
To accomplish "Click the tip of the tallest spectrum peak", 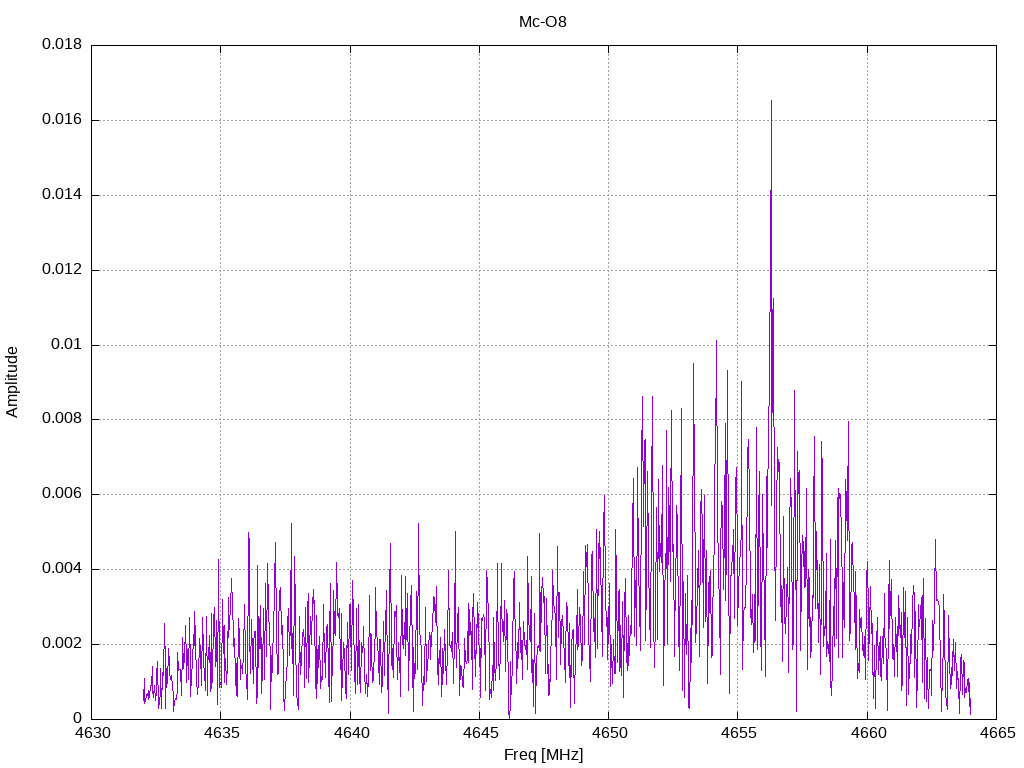I will (771, 101).
